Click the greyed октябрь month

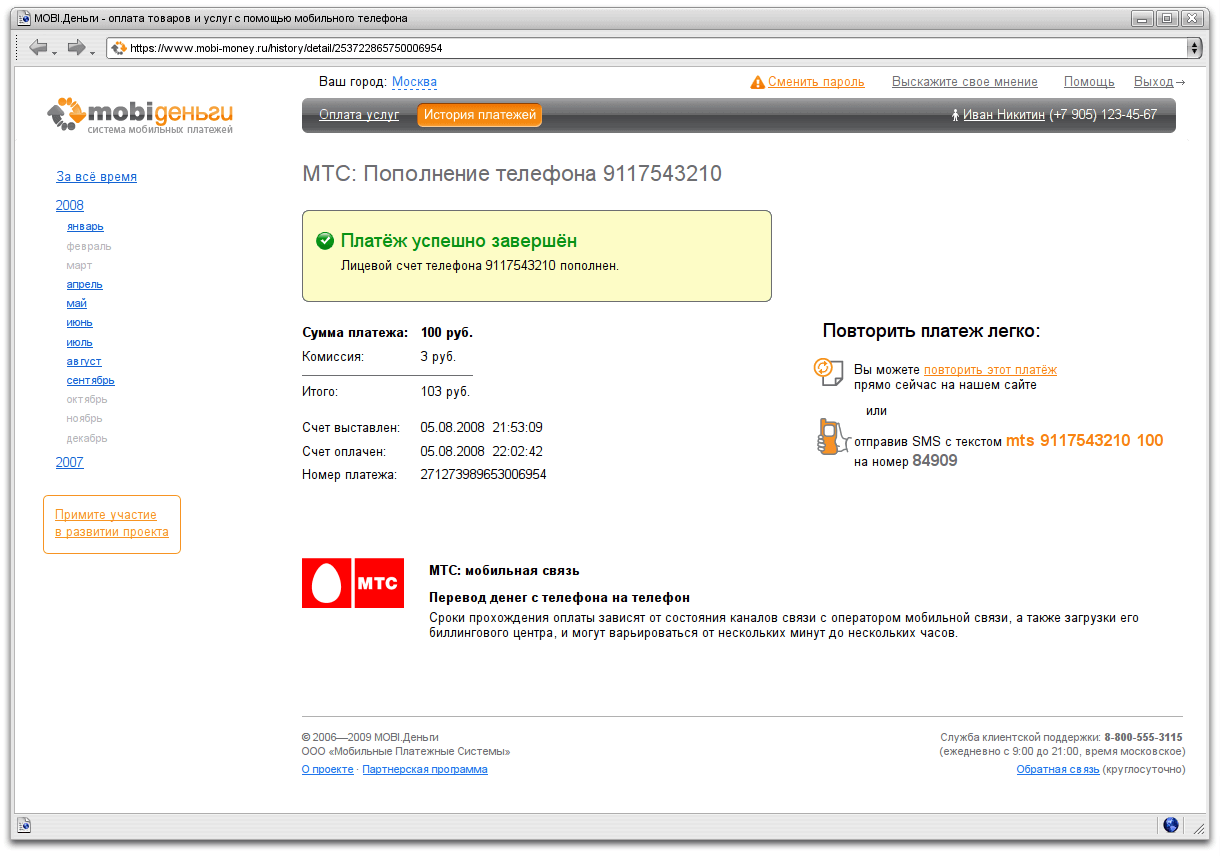click(x=87, y=400)
